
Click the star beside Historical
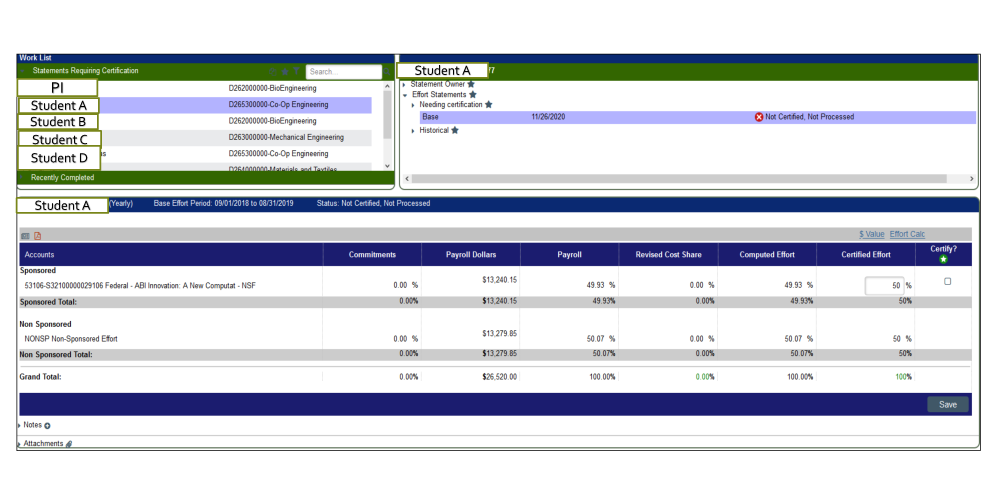(455, 130)
